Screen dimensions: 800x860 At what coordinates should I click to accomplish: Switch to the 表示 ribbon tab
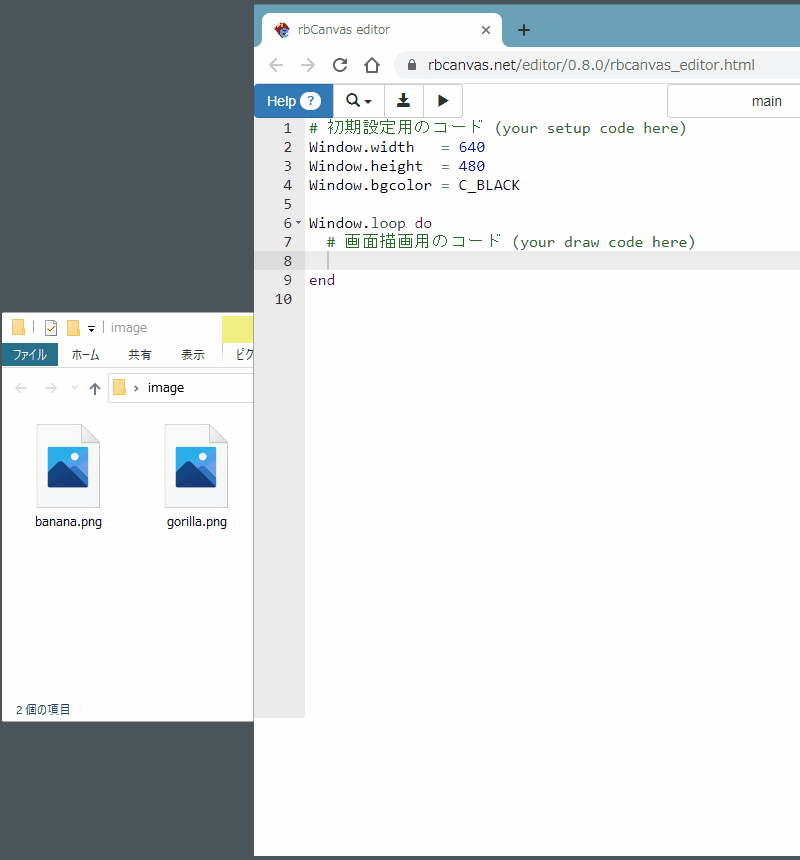(192, 355)
